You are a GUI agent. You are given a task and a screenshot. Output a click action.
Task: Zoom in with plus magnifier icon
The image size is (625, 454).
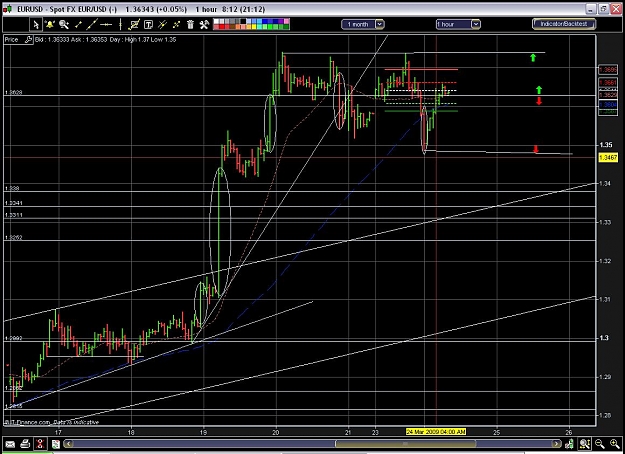(x=615, y=444)
